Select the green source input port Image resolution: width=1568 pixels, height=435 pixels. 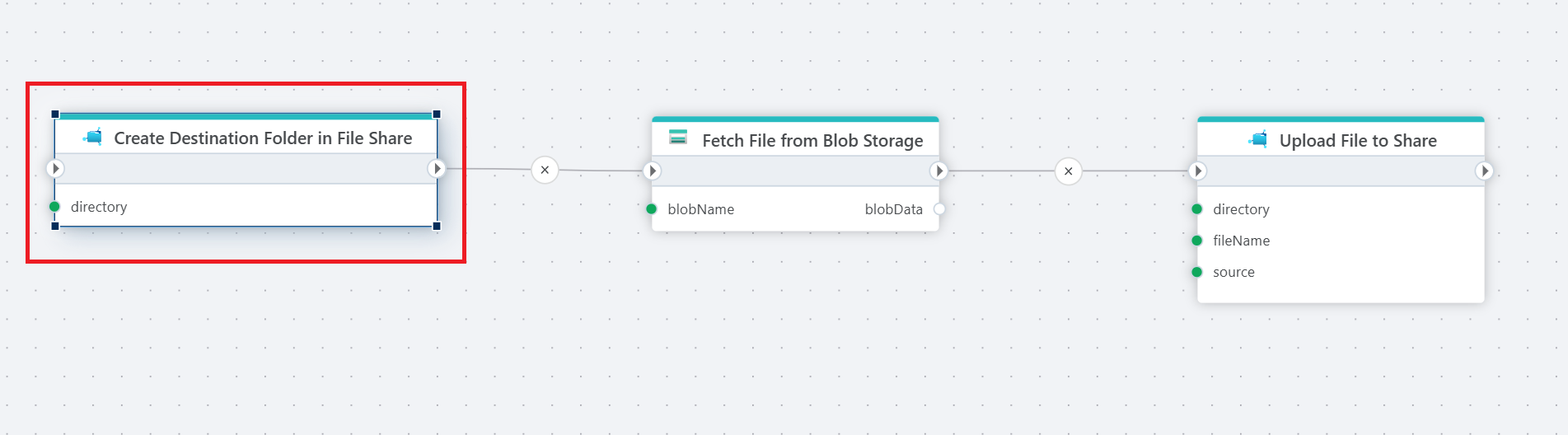coord(1197,272)
